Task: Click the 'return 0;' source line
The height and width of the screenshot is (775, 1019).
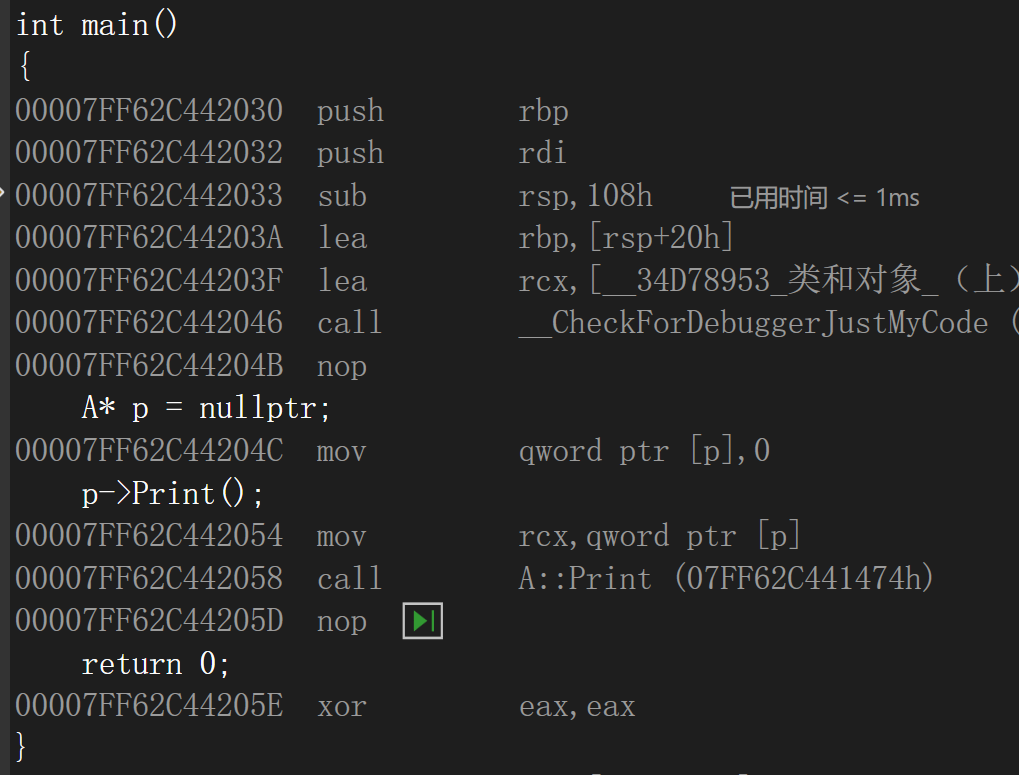Action: pos(155,664)
